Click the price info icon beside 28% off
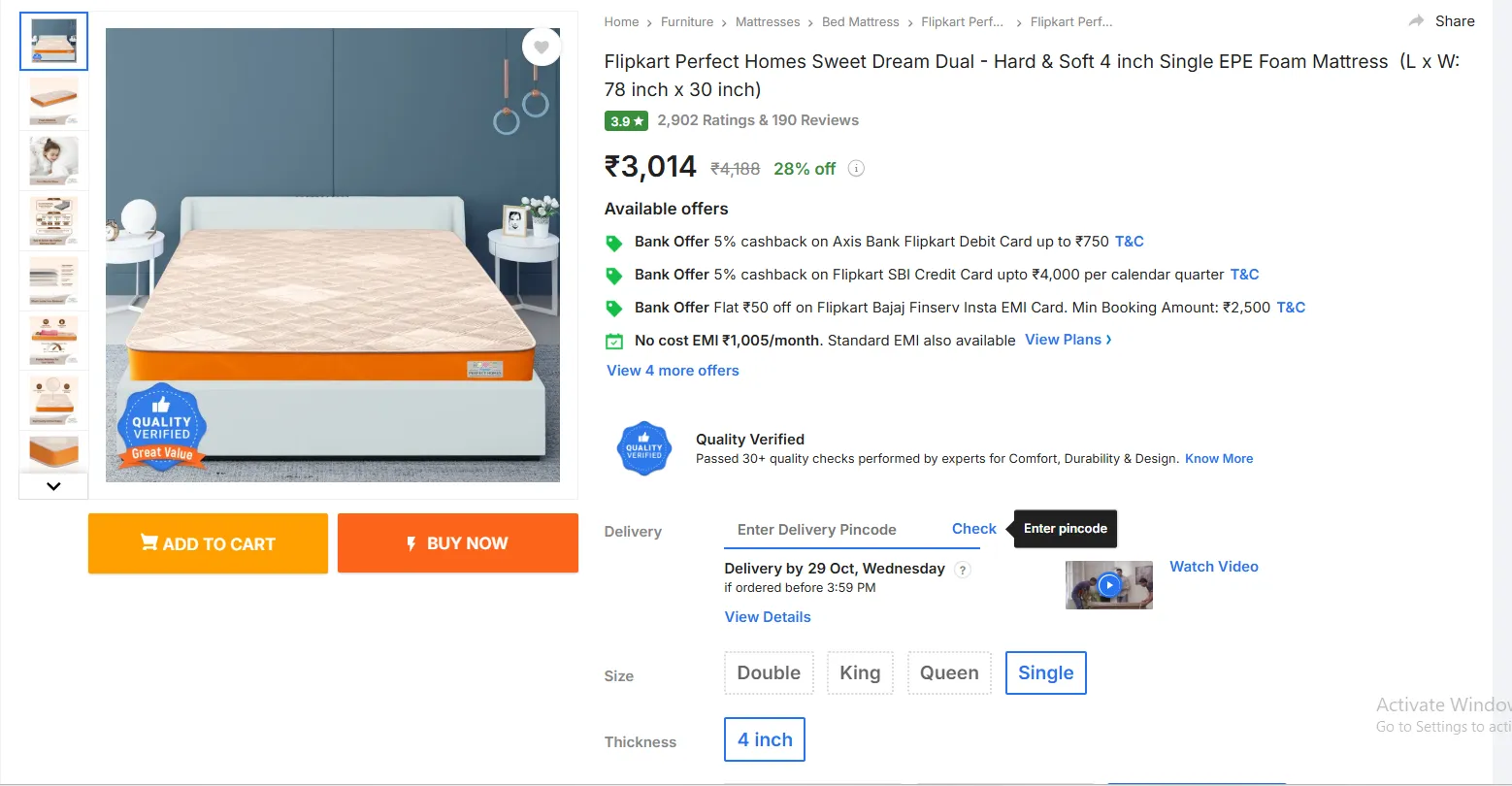The image size is (1512, 786). click(856, 169)
